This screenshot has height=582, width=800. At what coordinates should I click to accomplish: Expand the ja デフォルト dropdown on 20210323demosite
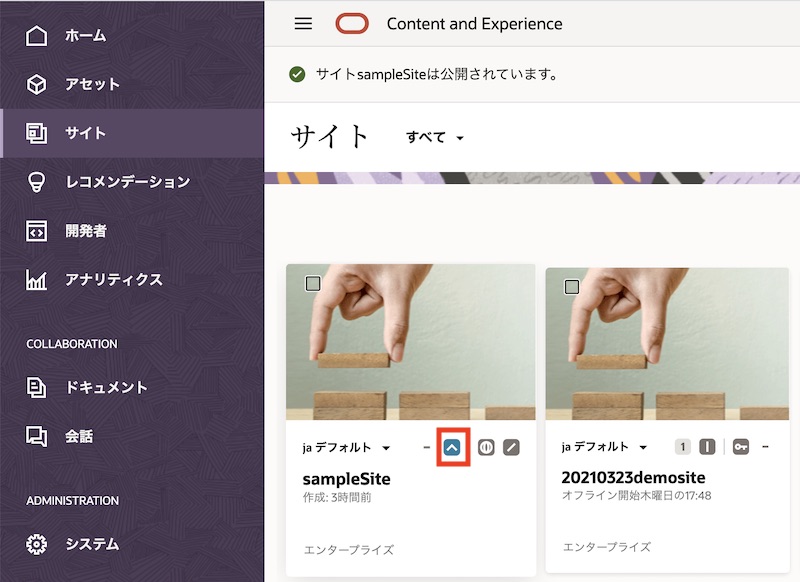coord(602,447)
